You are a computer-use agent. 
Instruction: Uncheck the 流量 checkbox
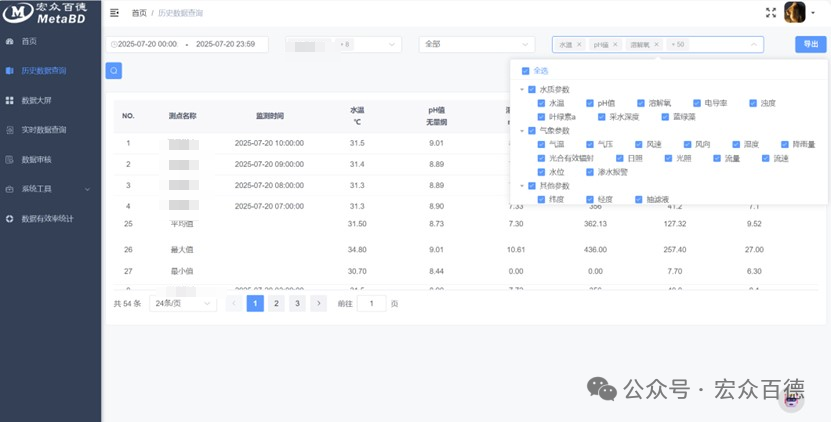coord(717,158)
